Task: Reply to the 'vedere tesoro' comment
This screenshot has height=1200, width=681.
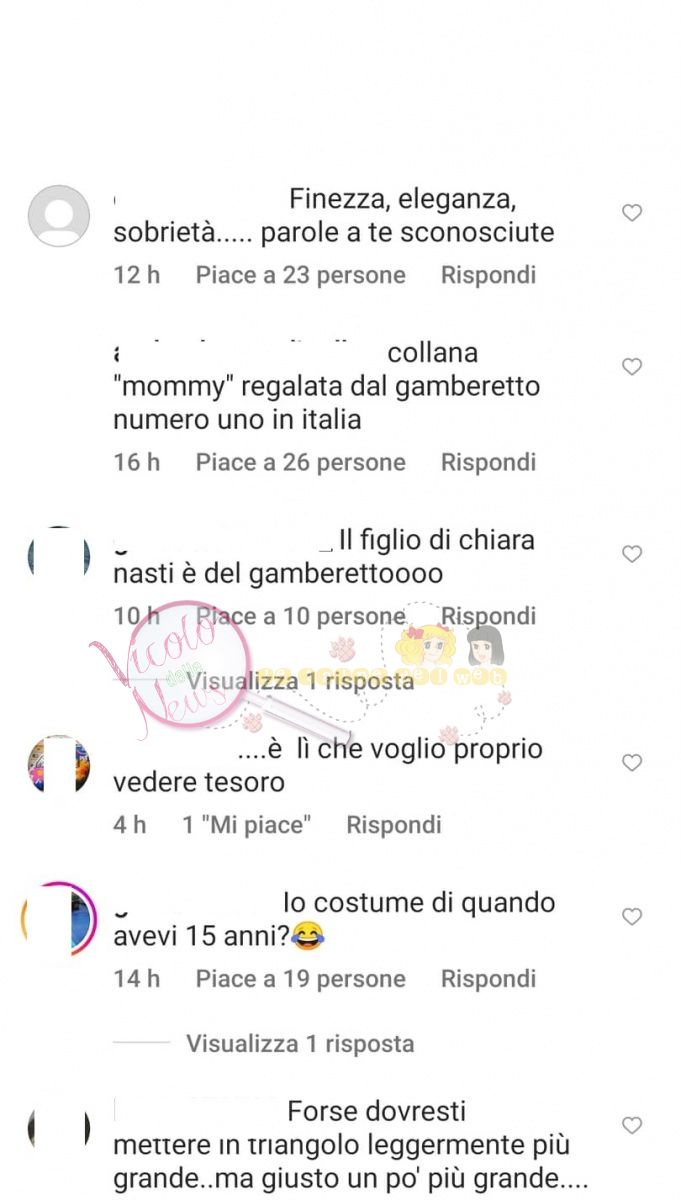Action: [x=394, y=825]
